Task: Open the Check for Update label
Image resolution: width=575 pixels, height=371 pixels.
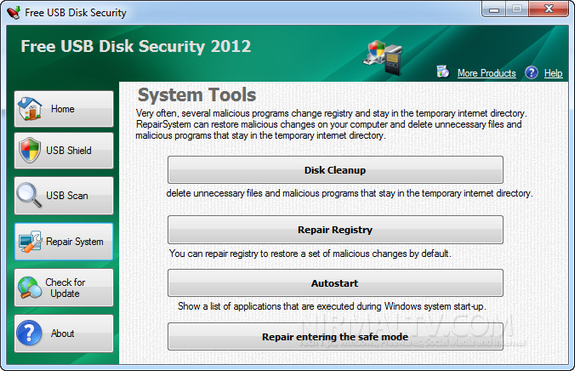Action: click(65, 288)
